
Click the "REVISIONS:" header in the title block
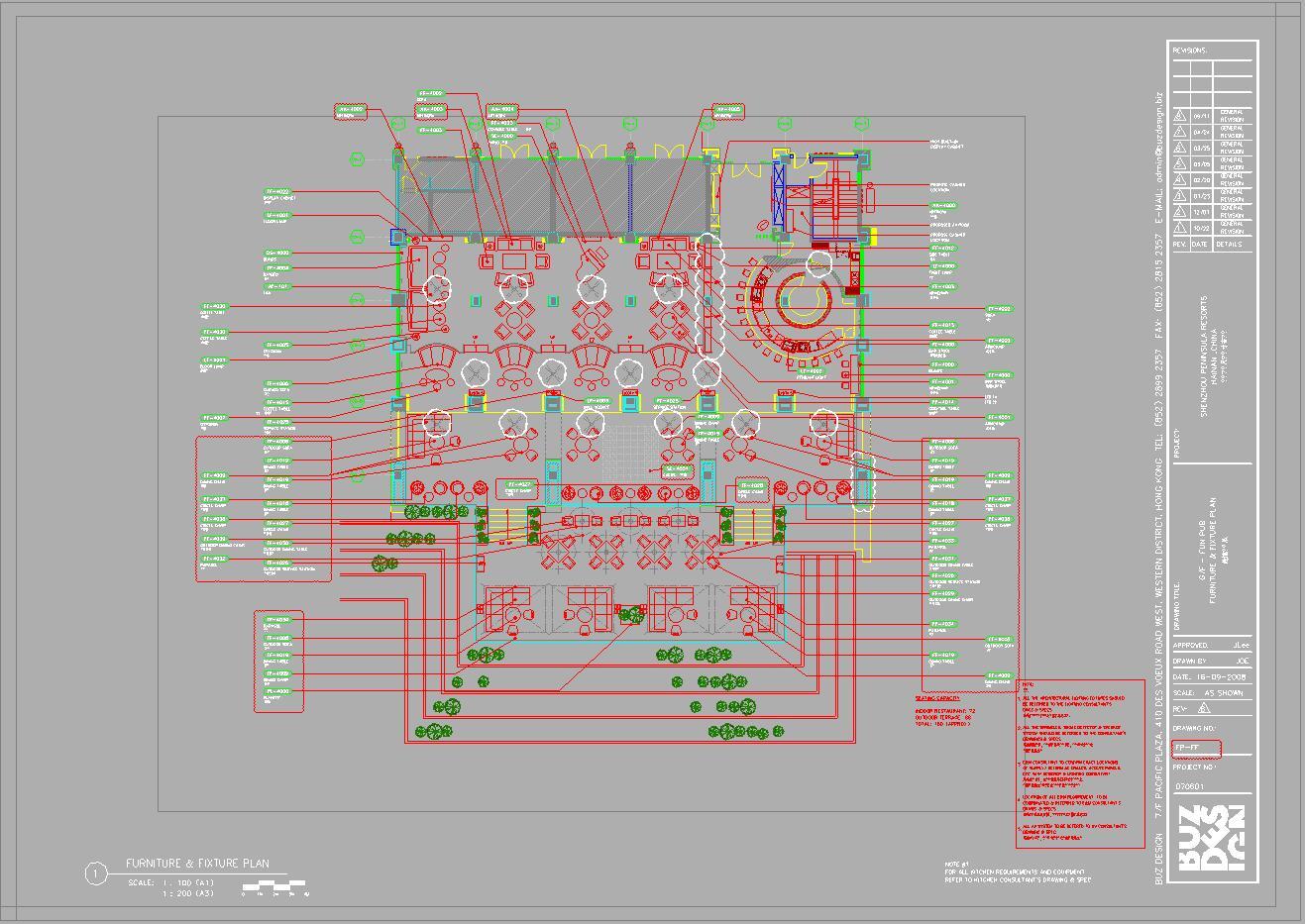tap(1190, 51)
